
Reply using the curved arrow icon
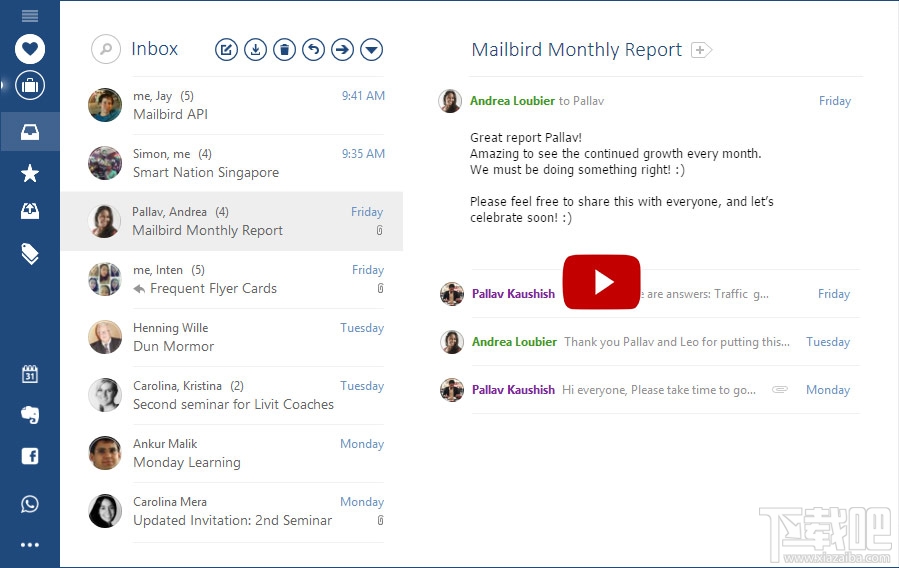tap(314, 50)
